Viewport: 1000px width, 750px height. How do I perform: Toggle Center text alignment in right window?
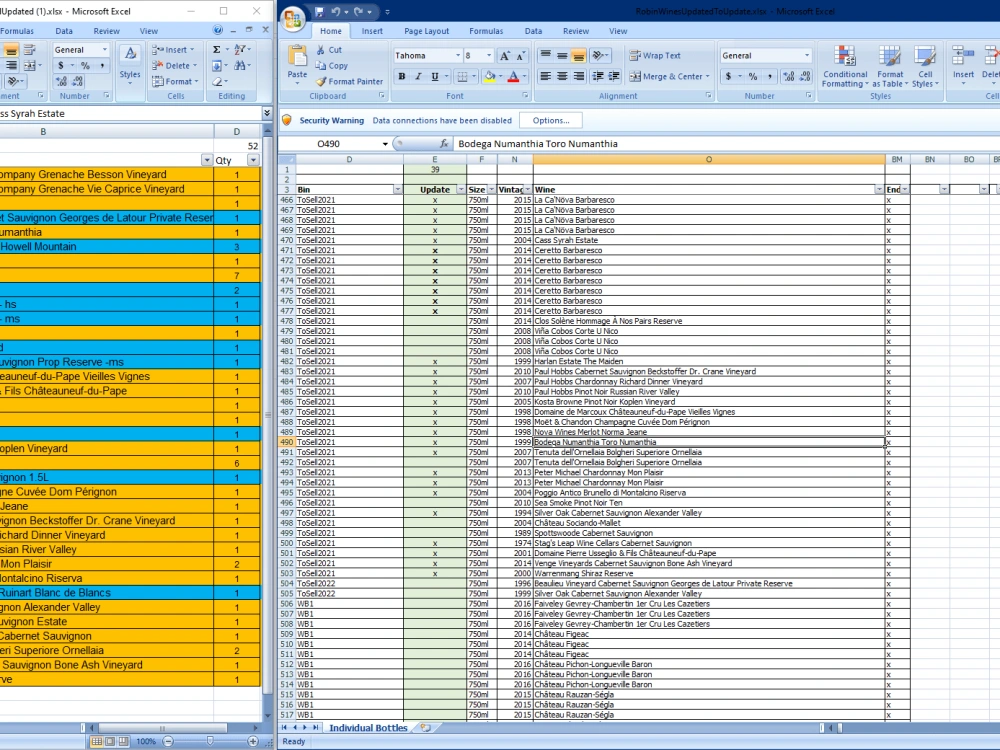pos(562,77)
